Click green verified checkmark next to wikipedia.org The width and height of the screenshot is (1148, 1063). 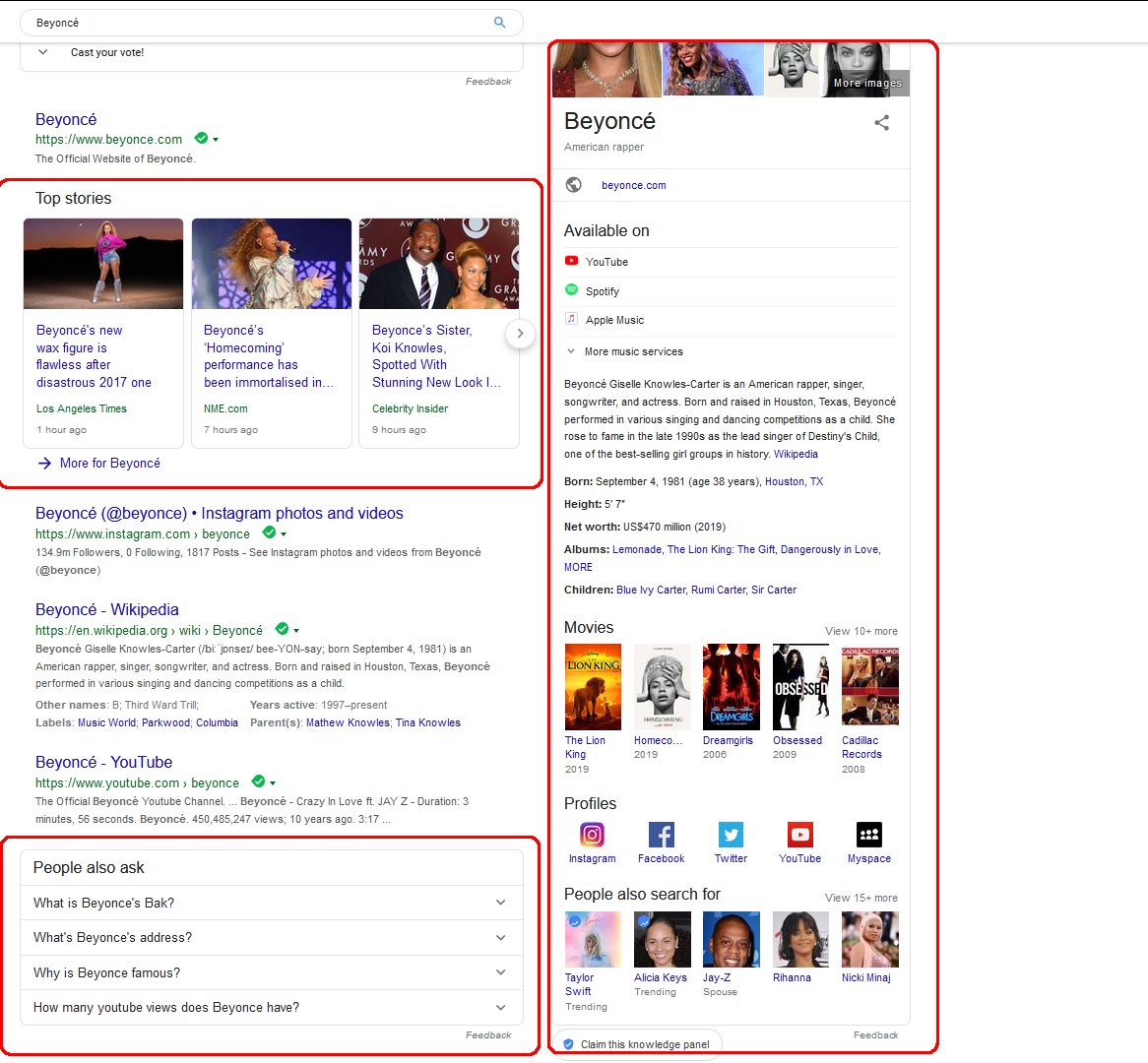[x=282, y=629]
